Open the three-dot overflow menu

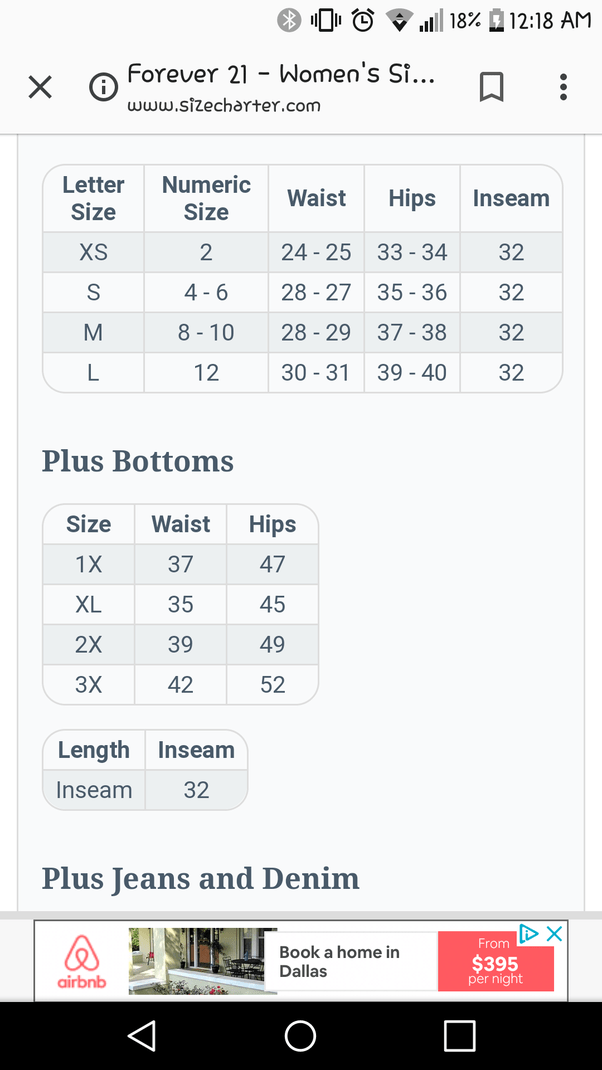tap(563, 88)
